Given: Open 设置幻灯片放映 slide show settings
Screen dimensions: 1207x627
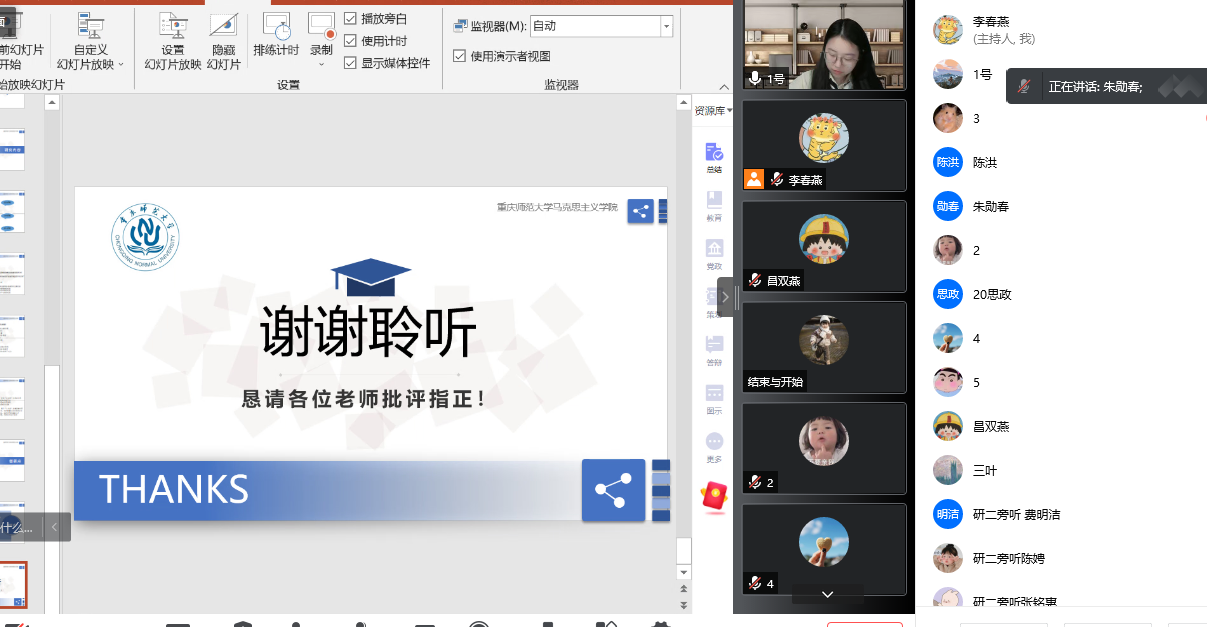Looking at the screenshot, I should [x=172, y=40].
